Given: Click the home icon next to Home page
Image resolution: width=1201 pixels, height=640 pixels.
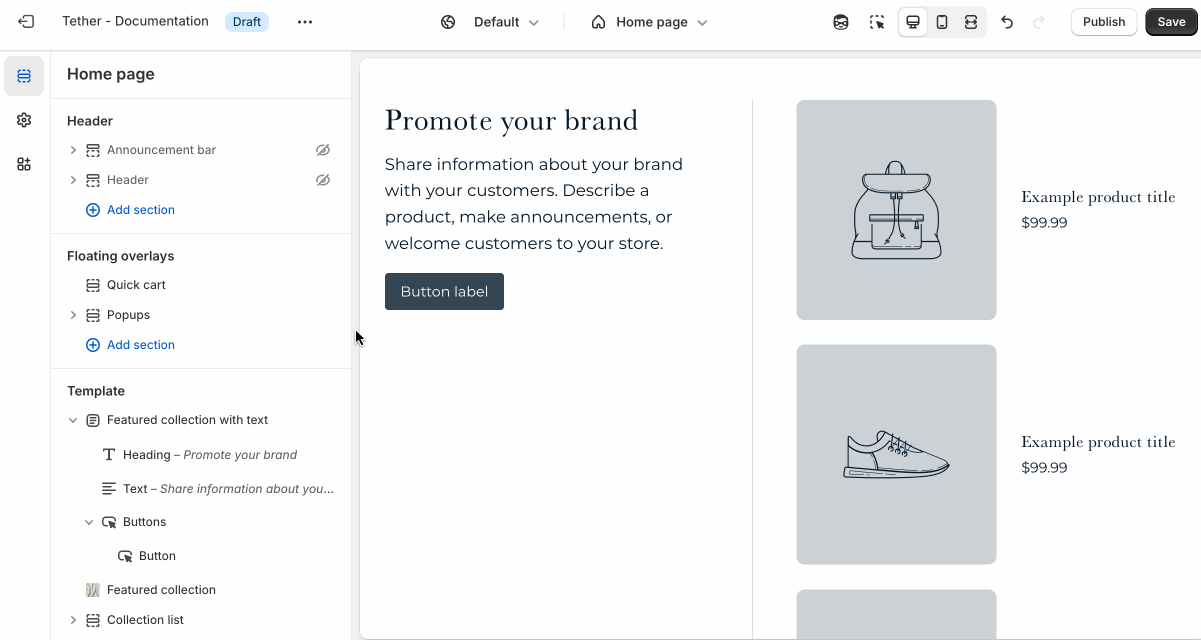Looking at the screenshot, I should (598, 22).
